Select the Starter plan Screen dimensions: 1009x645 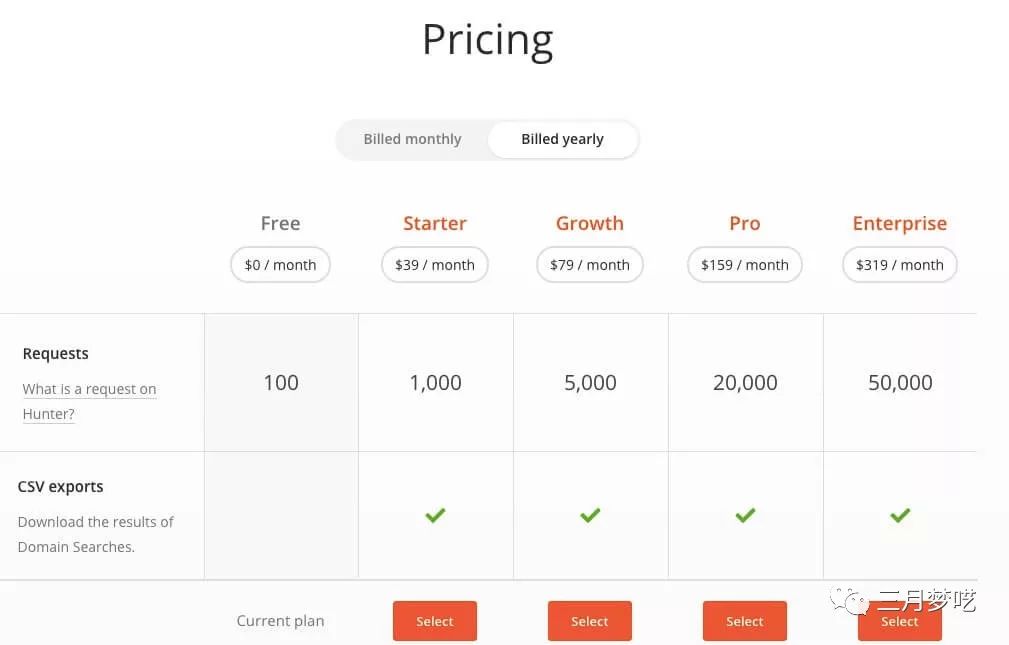pyautogui.click(x=435, y=621)
